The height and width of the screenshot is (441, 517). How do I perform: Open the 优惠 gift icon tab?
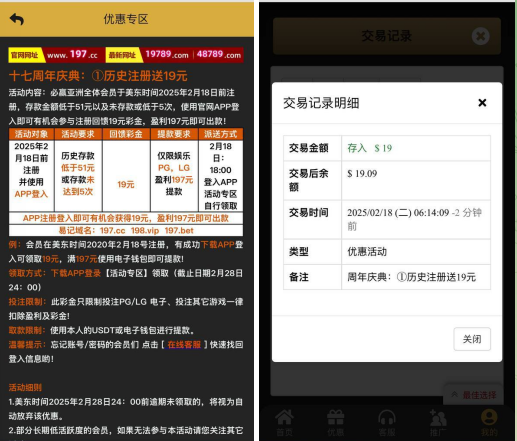335,423
